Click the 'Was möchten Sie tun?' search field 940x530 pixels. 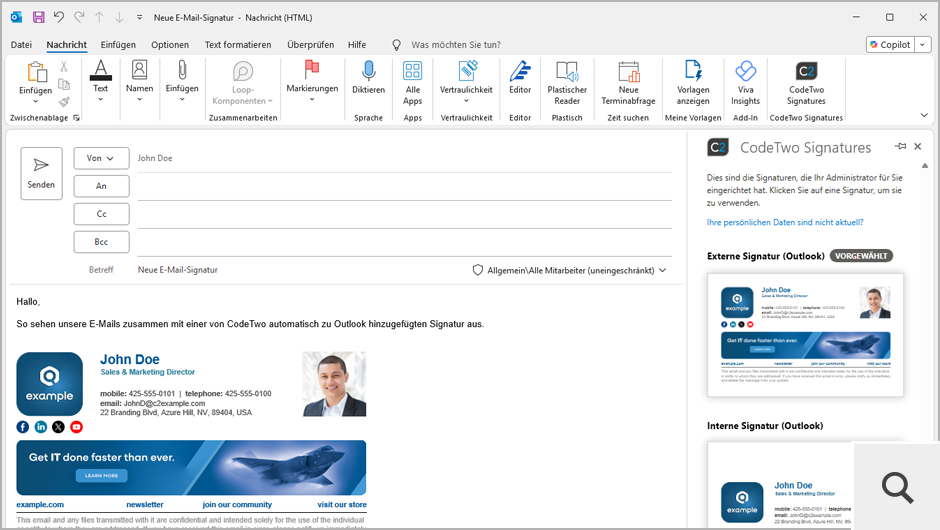point(456,44)
